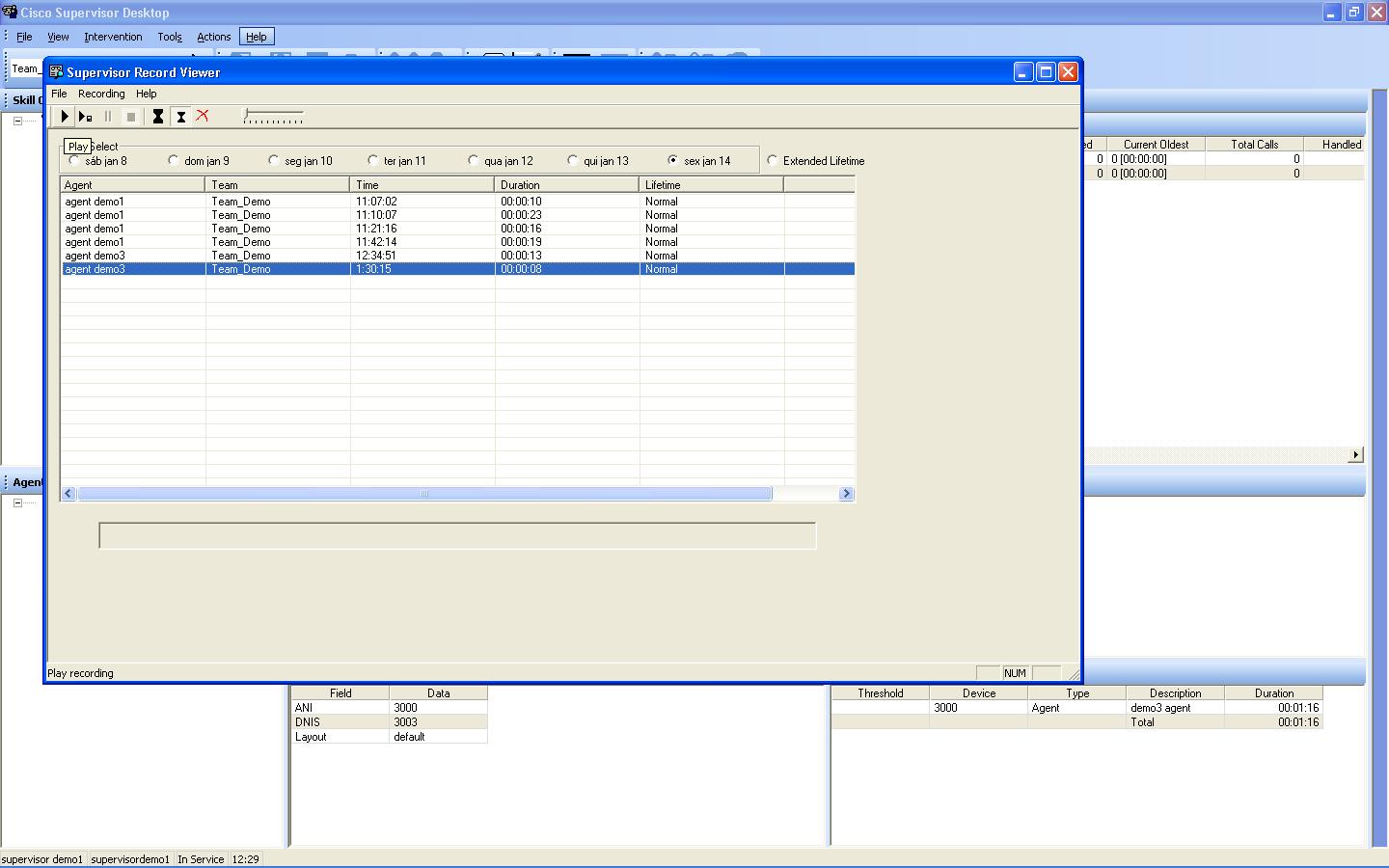
Task: Click the Total Calls column header
Action: (x=1254, y=144)
